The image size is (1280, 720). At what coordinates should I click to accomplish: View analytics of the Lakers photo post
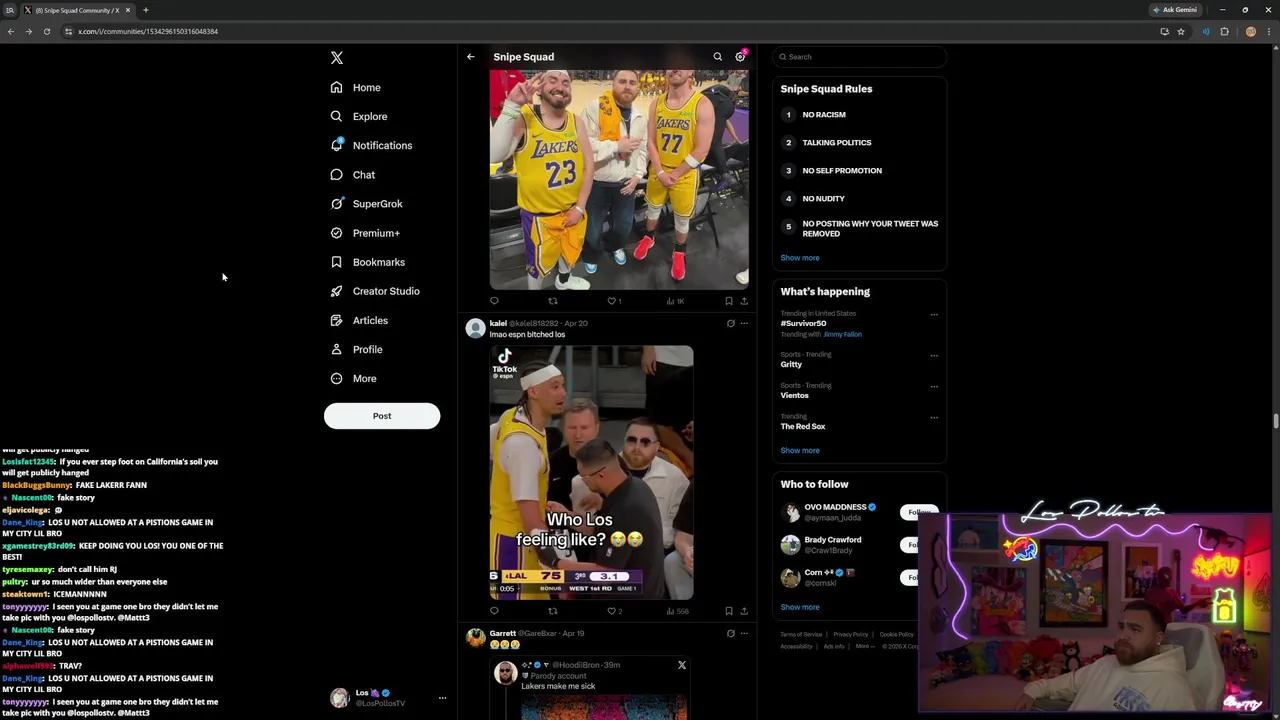point(677,300)
